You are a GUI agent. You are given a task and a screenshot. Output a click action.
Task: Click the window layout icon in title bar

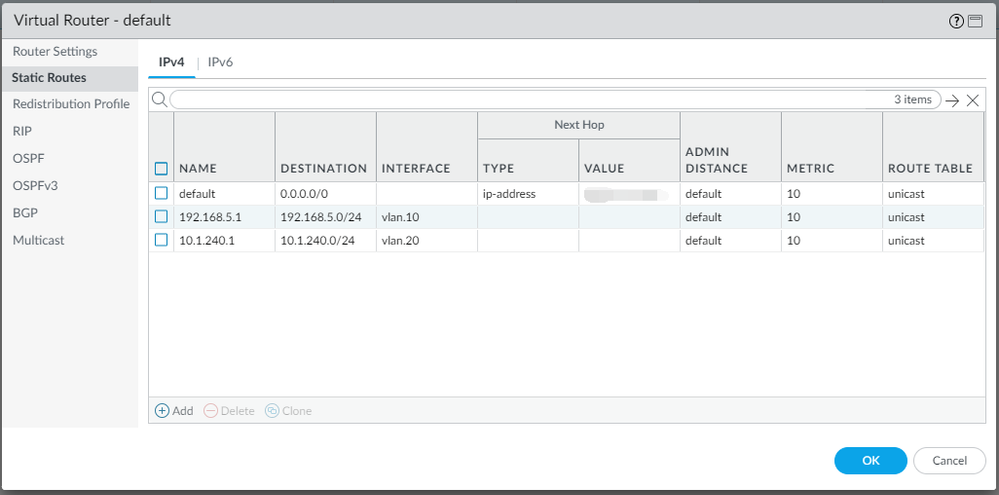[975, 21]
